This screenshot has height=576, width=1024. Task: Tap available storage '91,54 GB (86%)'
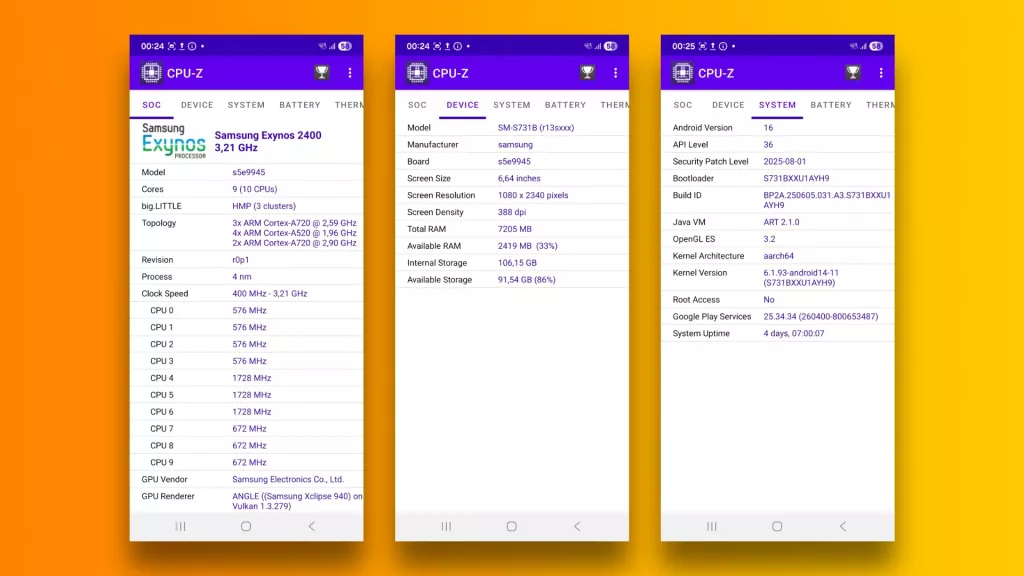(x=526, y=280)
